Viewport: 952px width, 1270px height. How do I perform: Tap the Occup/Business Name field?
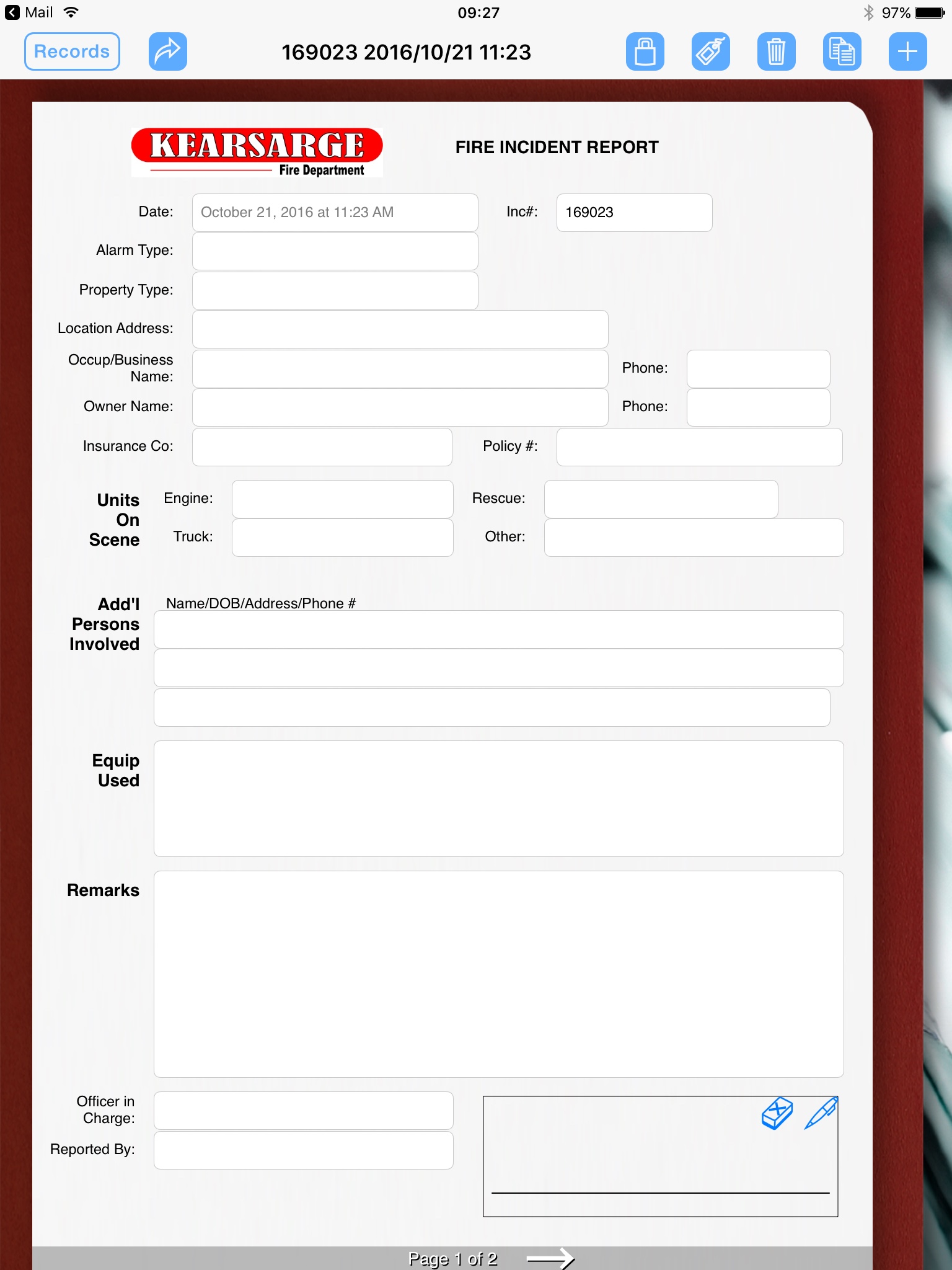point(400,369)
